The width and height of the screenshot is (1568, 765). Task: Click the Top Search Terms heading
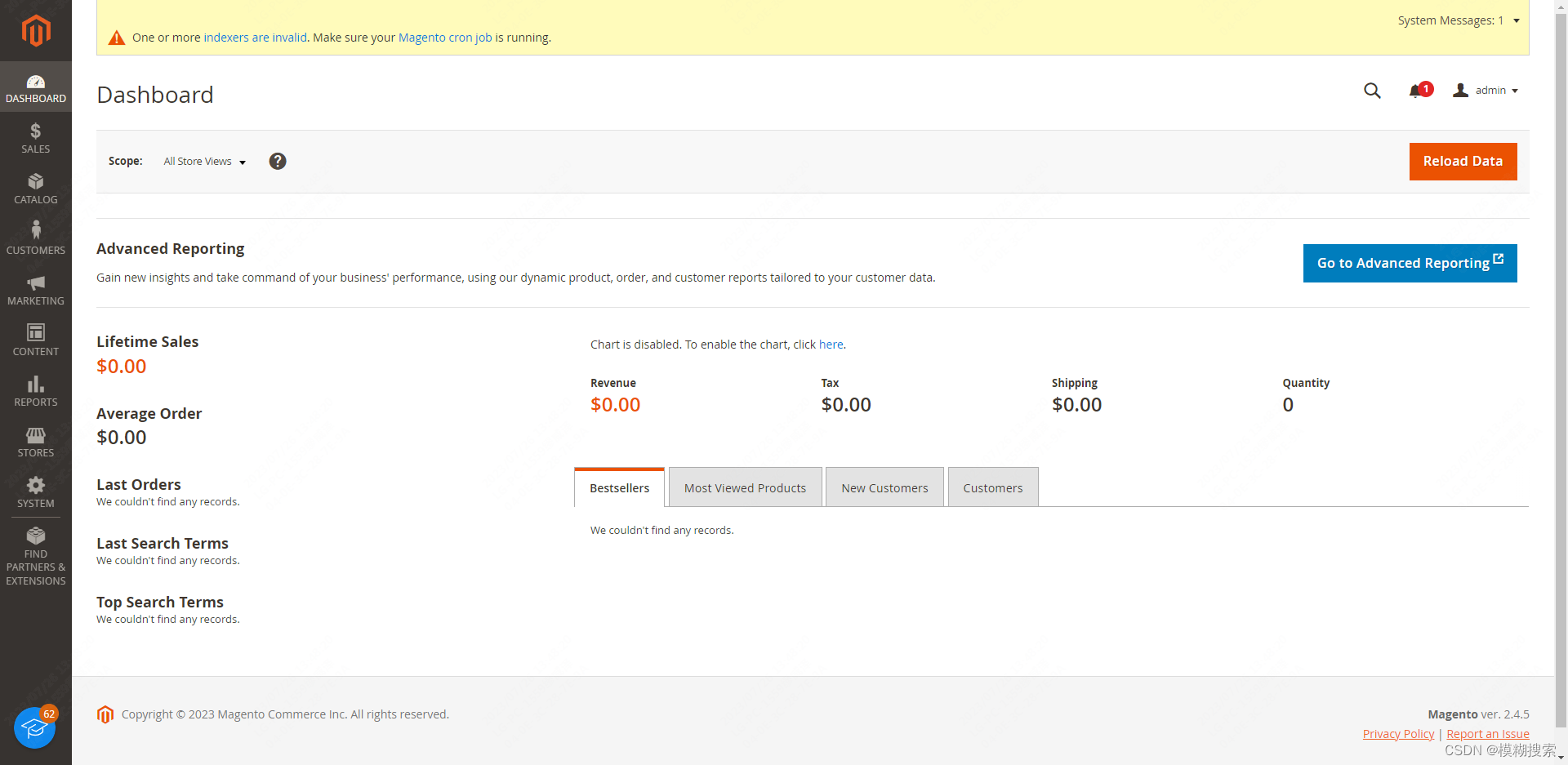point(160,603)
